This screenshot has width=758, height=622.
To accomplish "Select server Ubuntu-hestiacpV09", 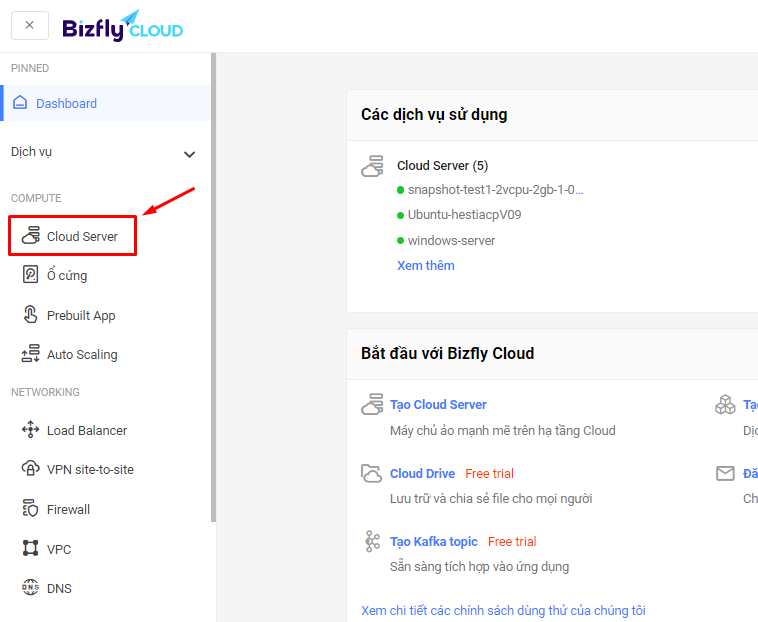I will [x=464, y=215].
